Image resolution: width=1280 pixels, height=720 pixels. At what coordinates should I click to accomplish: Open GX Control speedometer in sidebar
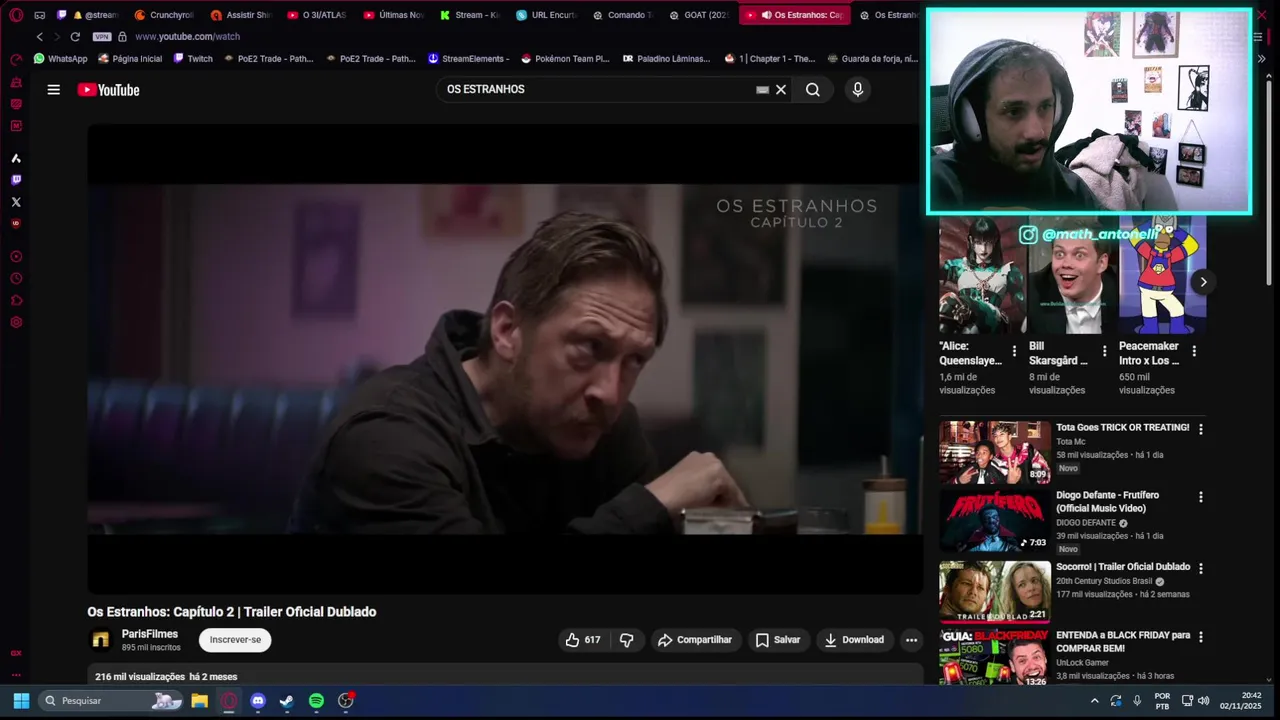(16, 59)
